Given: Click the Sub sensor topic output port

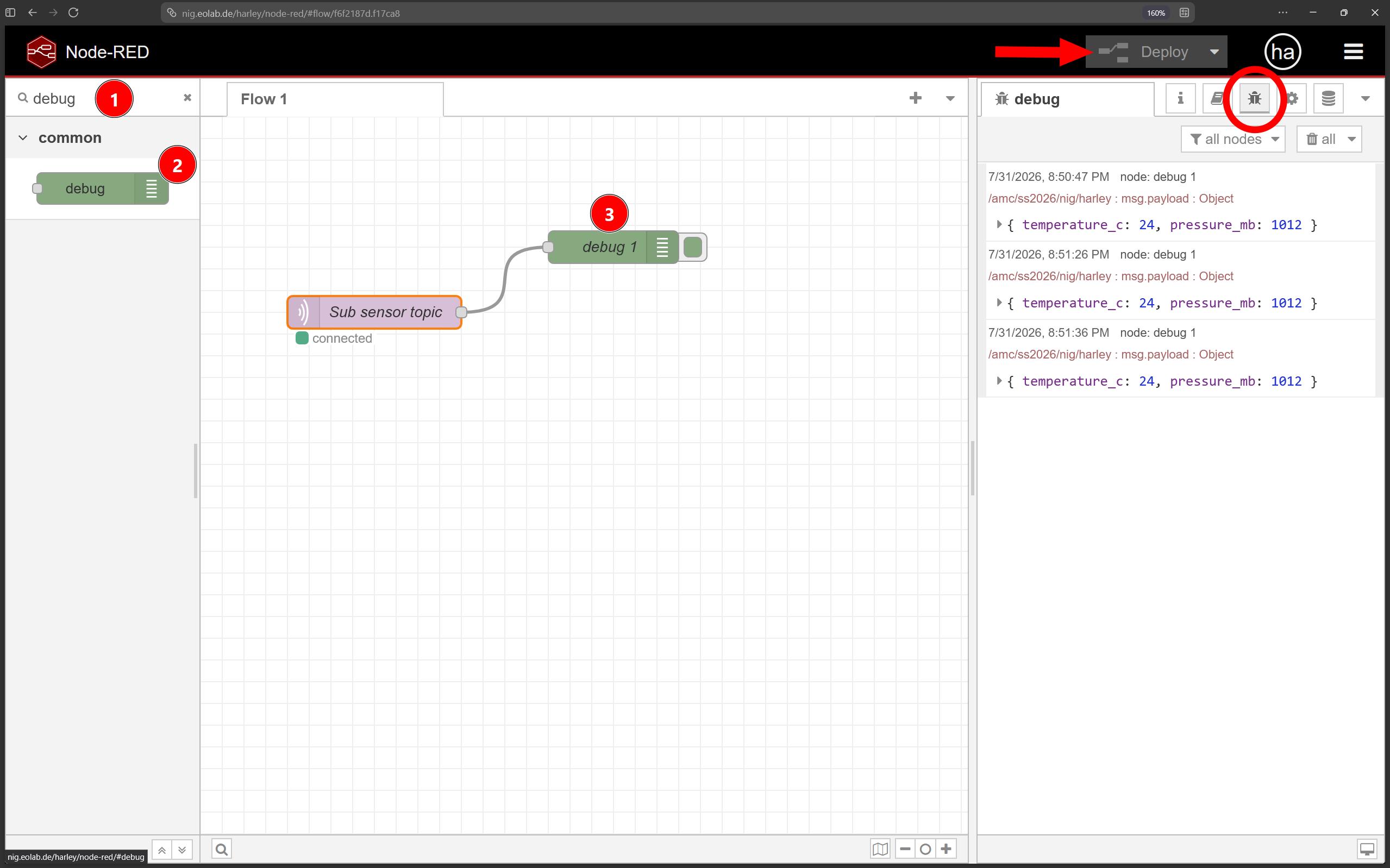Looking at the screenshot, I should [x=461, y=312].
